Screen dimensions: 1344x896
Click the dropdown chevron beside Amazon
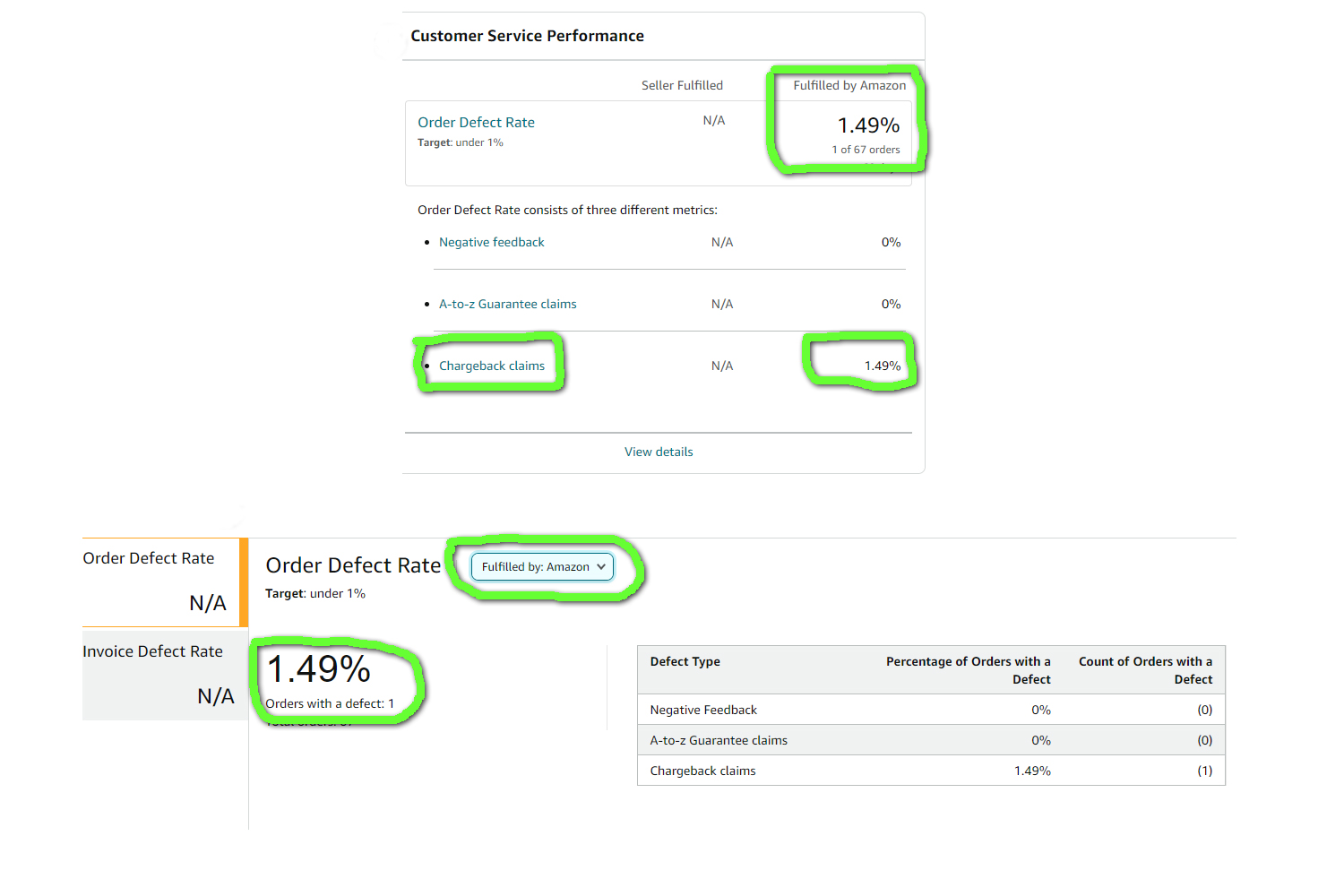click(x=601, y=567)
